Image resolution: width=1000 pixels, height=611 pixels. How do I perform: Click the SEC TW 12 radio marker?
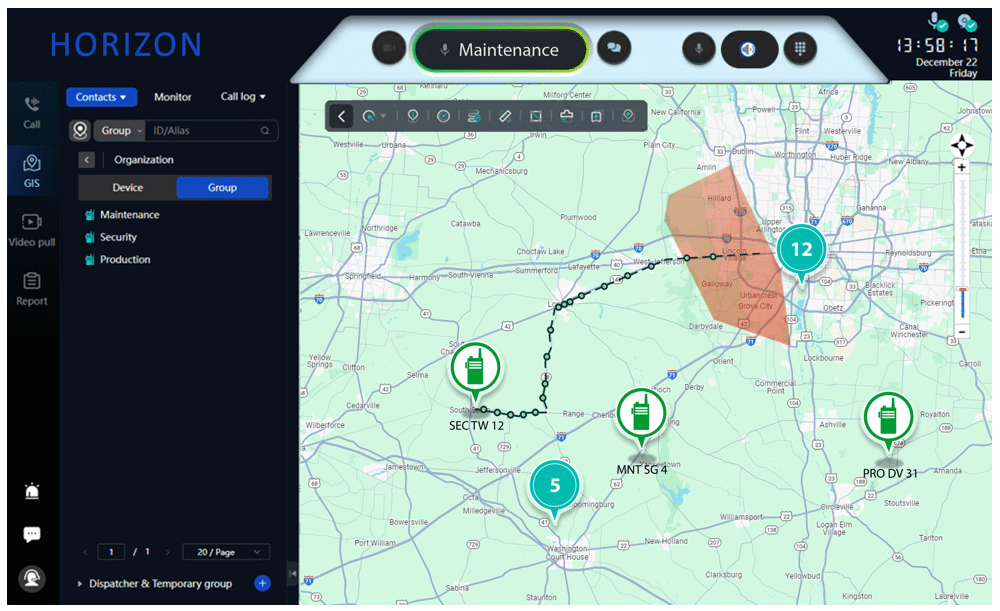474,370
